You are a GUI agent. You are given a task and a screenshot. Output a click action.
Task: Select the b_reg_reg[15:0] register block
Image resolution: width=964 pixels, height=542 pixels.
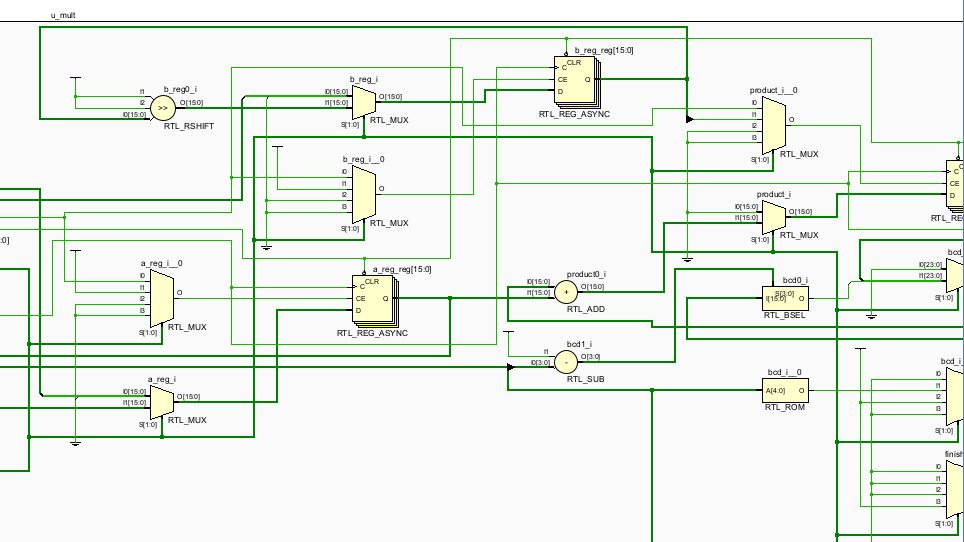(577, 80)
